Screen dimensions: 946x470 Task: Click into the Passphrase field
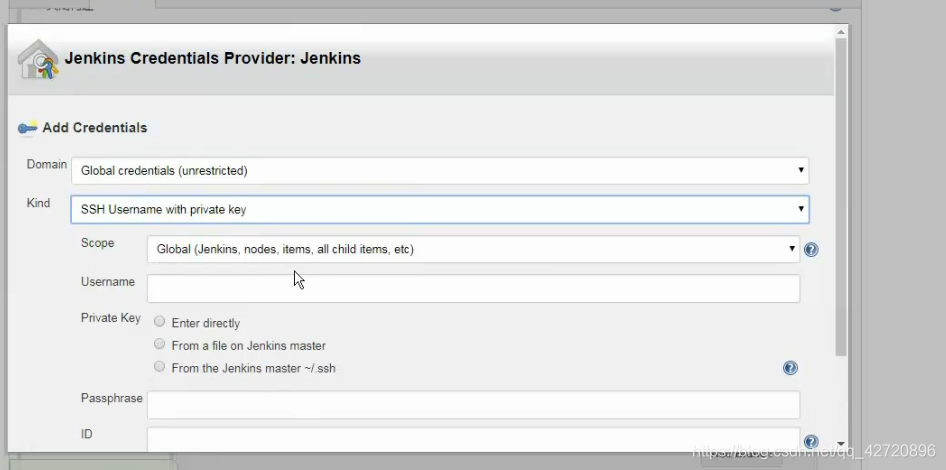(474, 405)
